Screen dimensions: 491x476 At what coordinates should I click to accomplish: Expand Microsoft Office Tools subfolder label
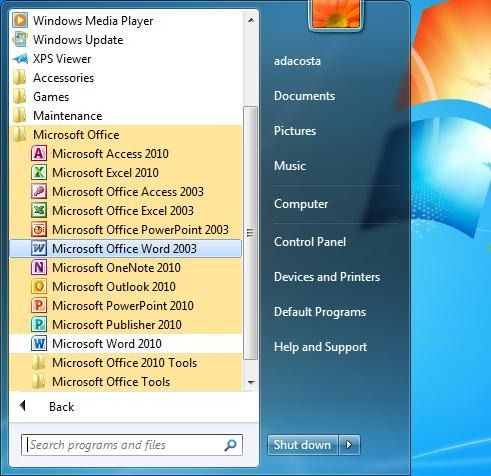click(x=111, y=382)
